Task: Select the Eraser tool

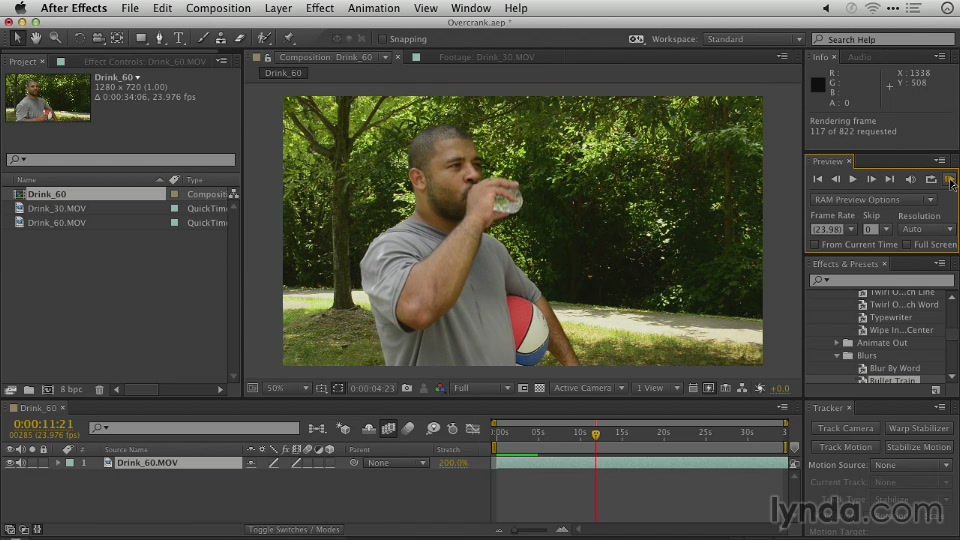Action: [x=239, y=38]
